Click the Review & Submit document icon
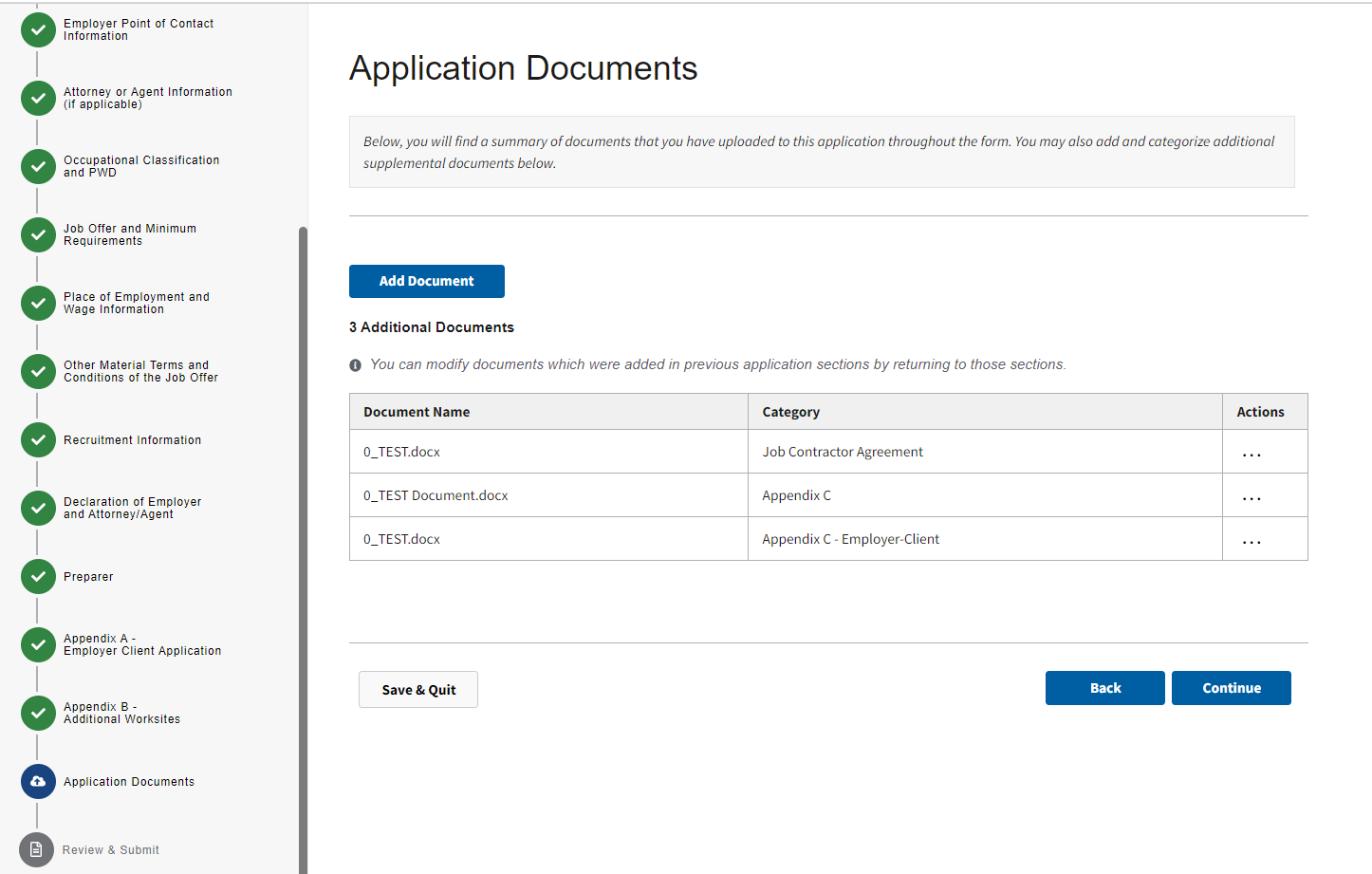This screenshot has height=874, width=1372. (x=36, y=849)
